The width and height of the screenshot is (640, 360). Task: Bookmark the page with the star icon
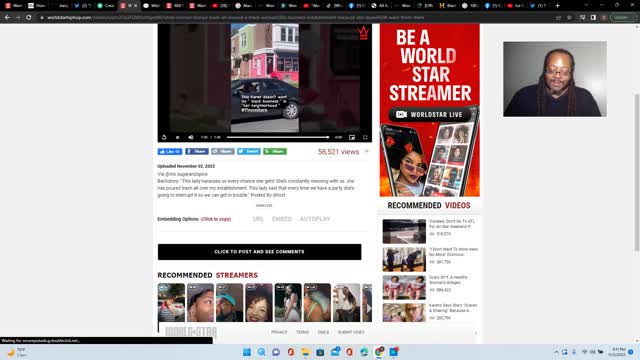click(x=569, y=18)
